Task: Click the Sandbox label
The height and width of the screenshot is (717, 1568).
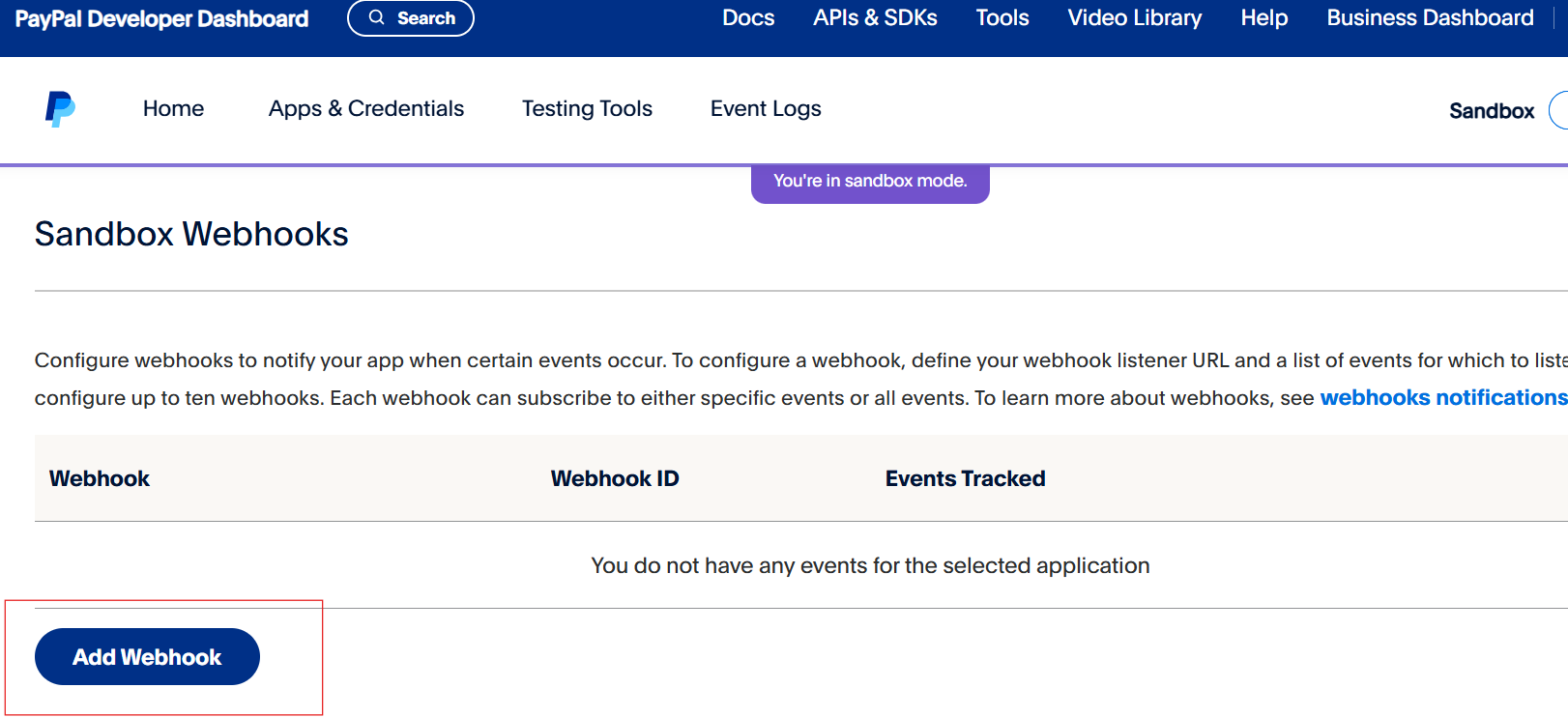Action: (1492, 111)
